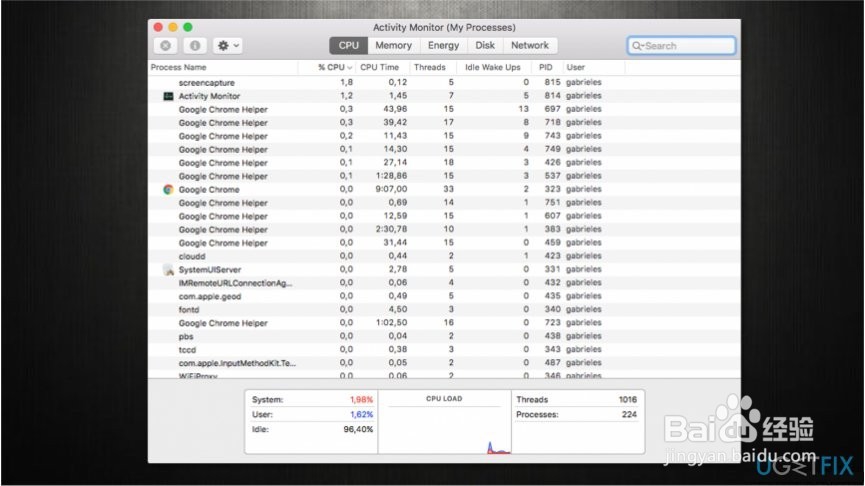Select the Activity Monitor process icon

[168, 96]
